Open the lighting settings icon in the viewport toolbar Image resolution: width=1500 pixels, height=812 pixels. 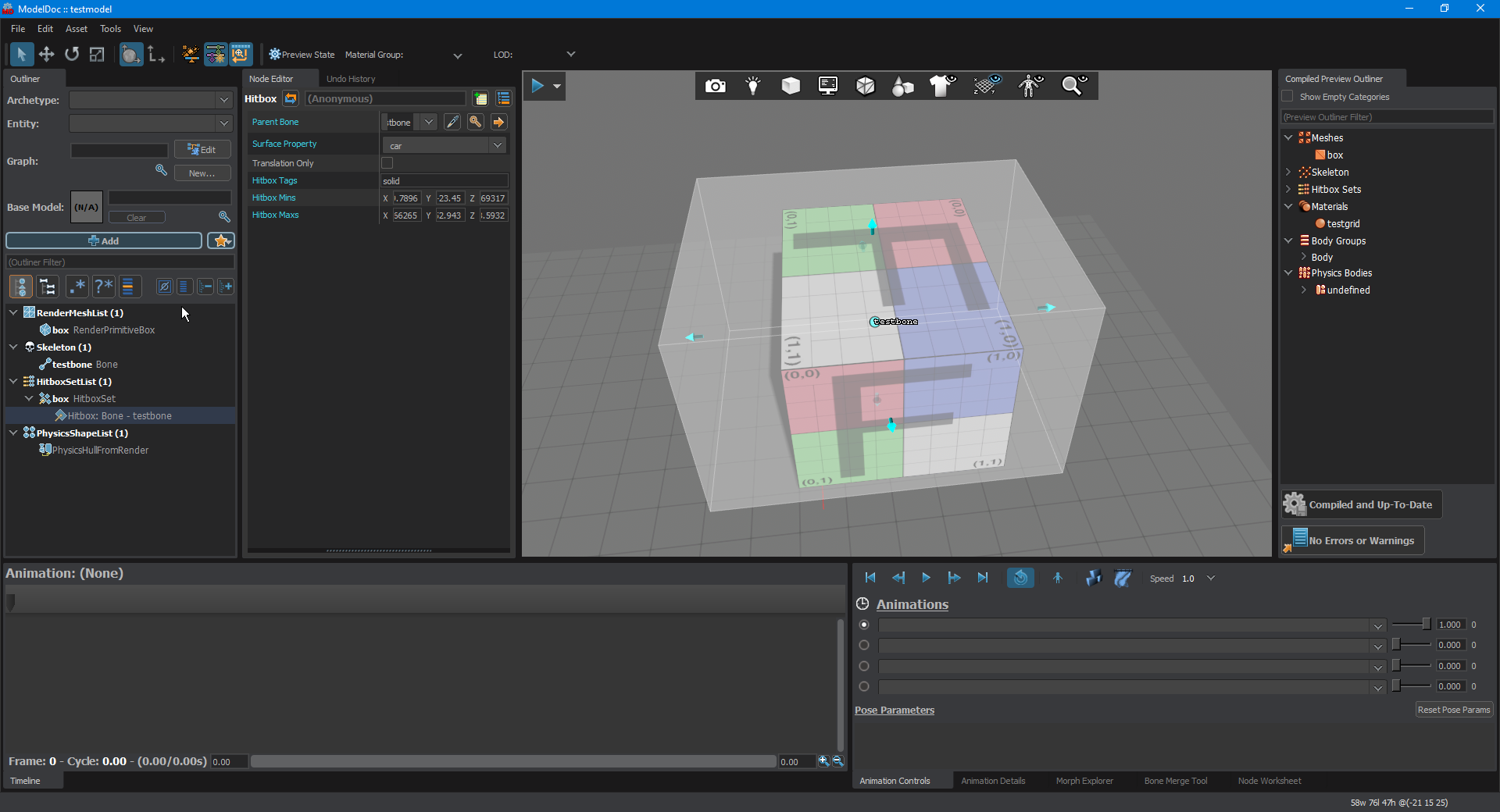(752, 86)
